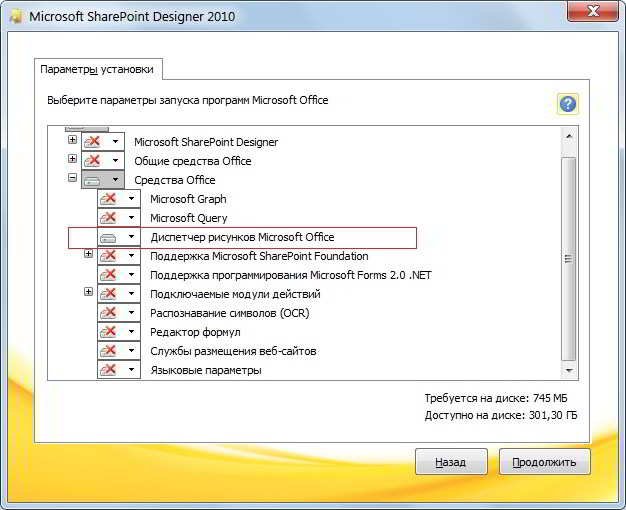Click the help question mark icon
626x510 pixels.
pyautogui.click(x=567, y=104)
